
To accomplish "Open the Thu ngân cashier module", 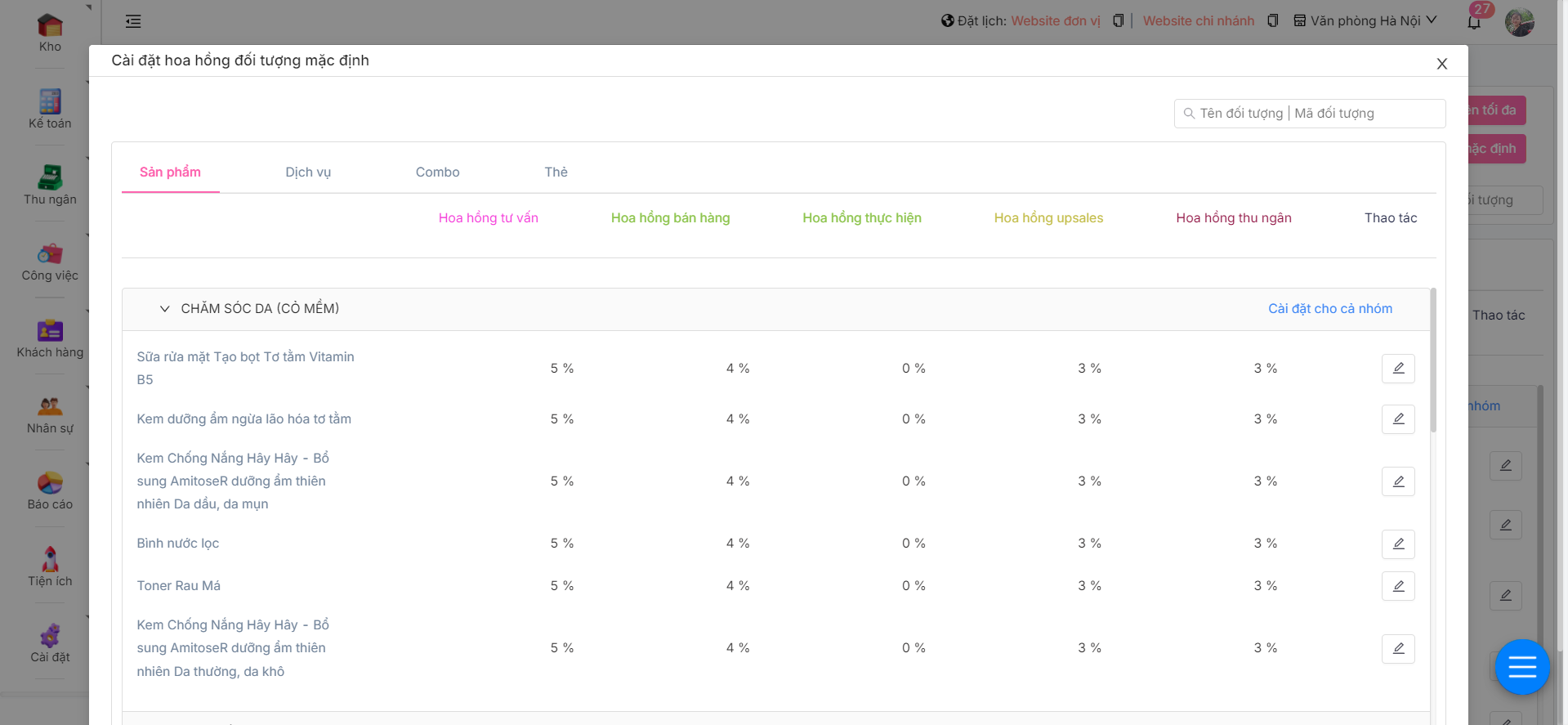I will 50,185.
